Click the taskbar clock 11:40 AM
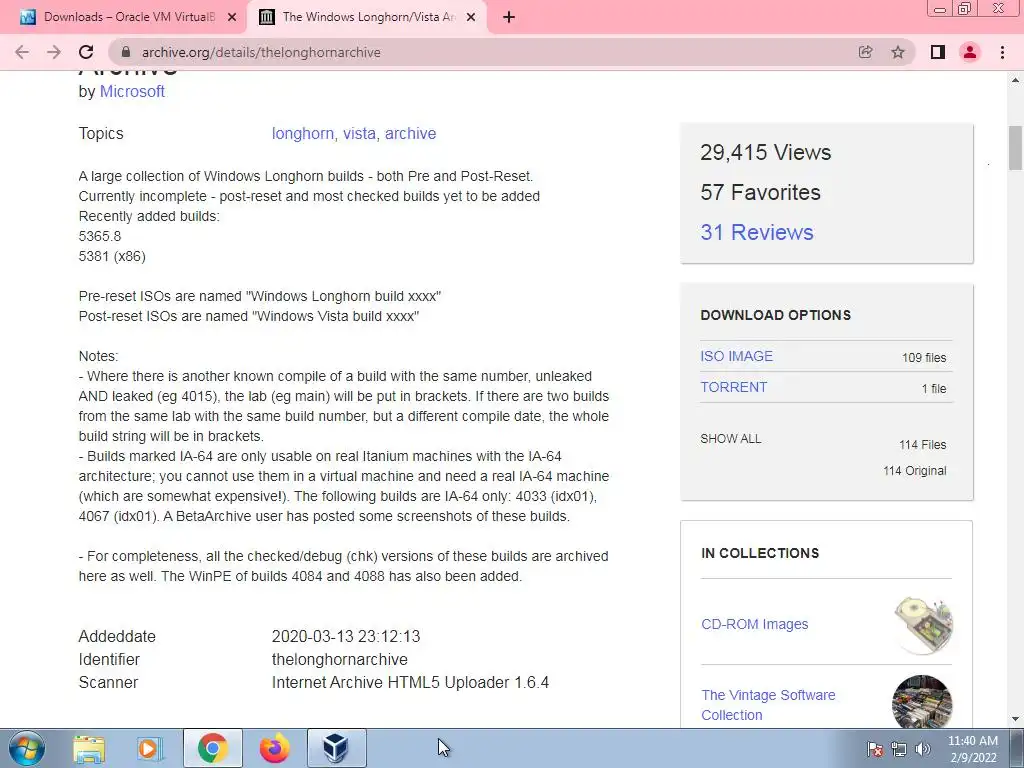 [x=972, y=741]
